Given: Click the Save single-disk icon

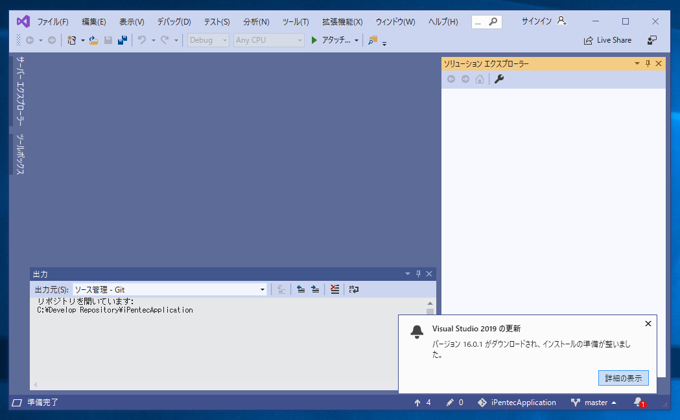Looking at the screenshot, I should coord(108,40).
